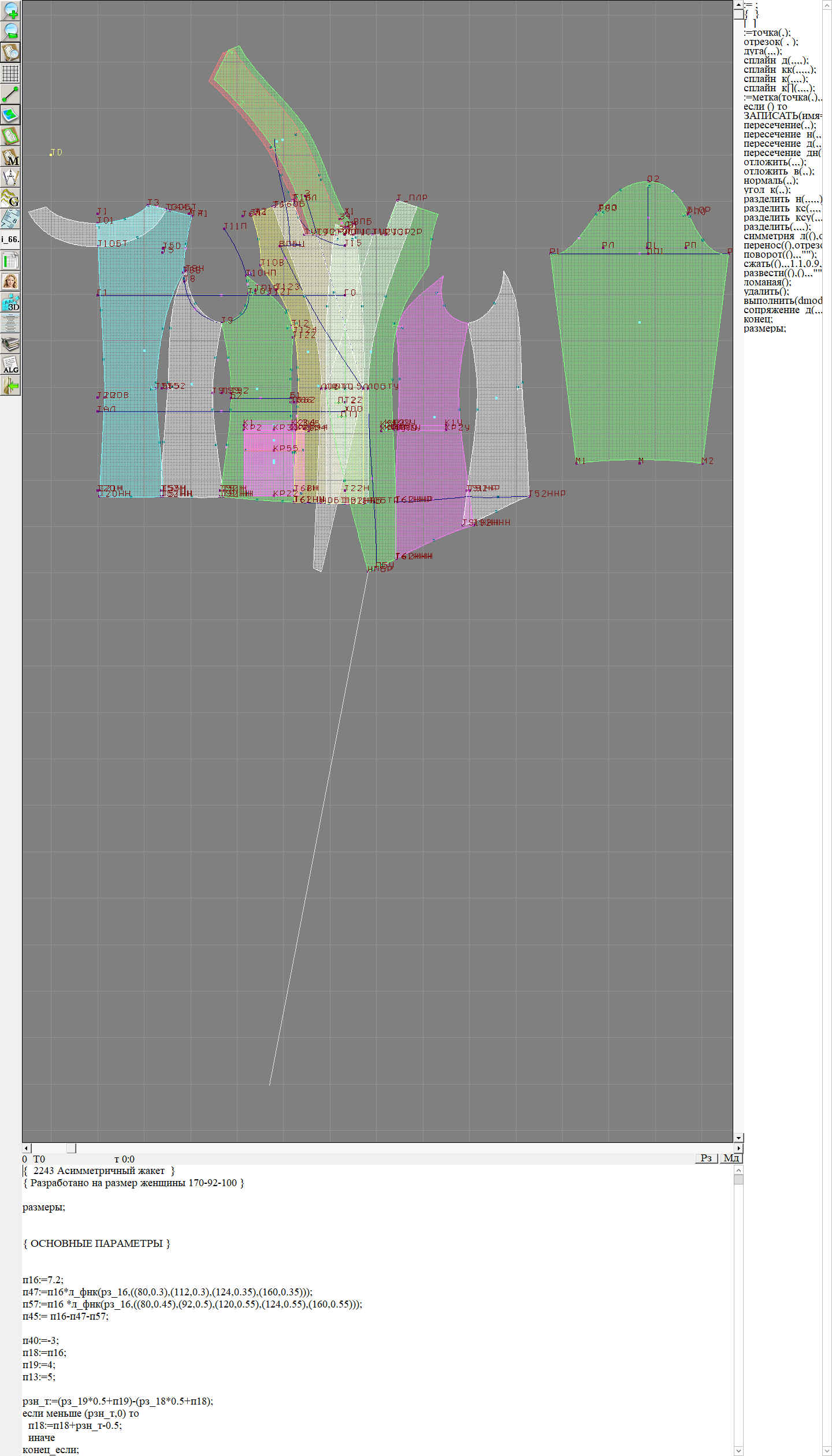Click the Рз button

pyautogui.click(x=706, y=1158)
